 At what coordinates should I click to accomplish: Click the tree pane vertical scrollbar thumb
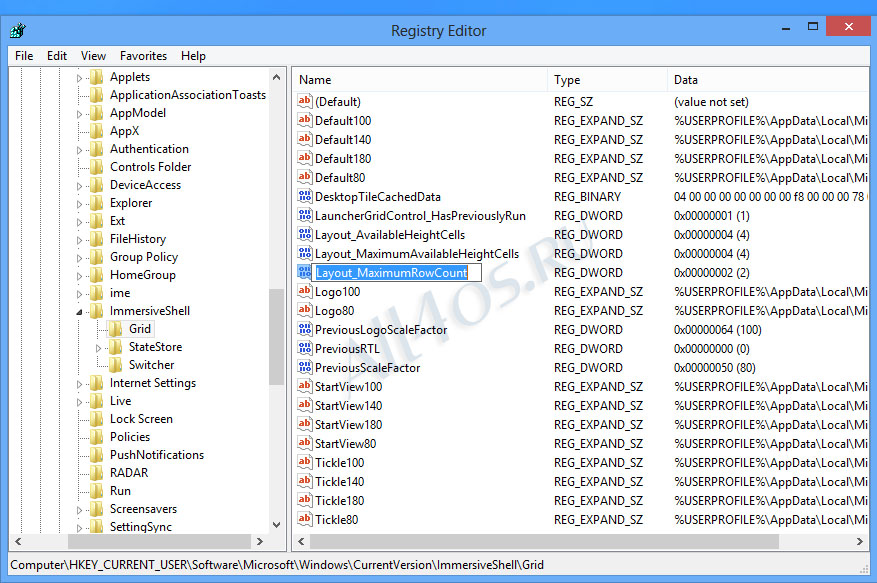click(x=276, y=337)
